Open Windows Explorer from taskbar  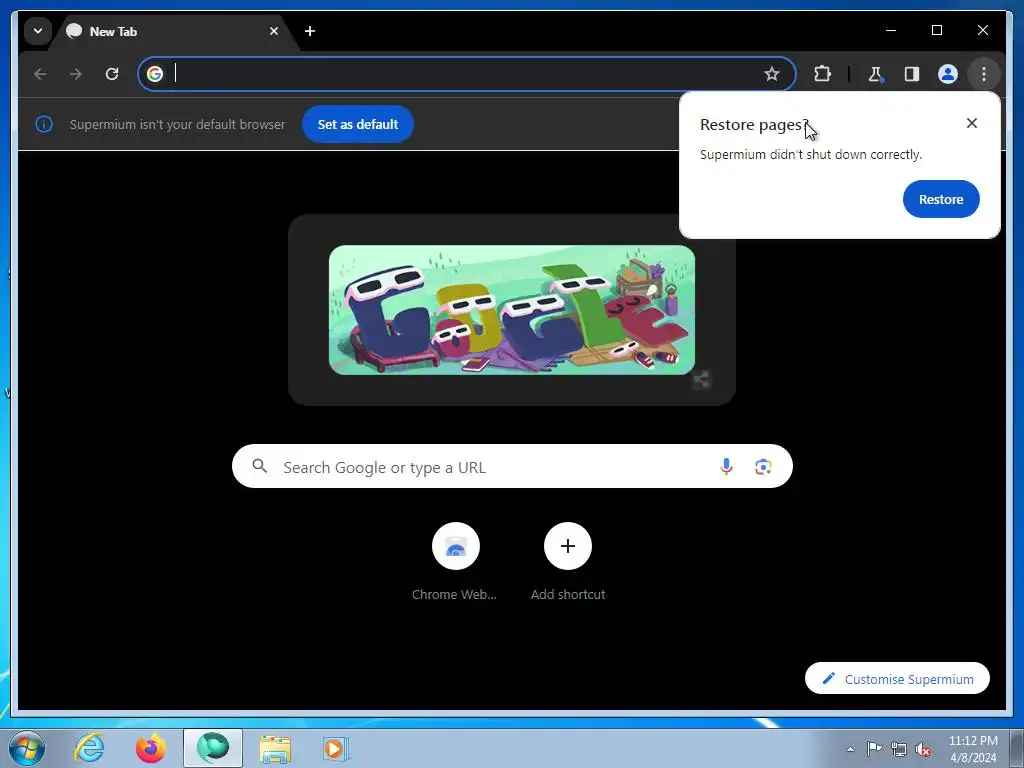pos(276,748)
